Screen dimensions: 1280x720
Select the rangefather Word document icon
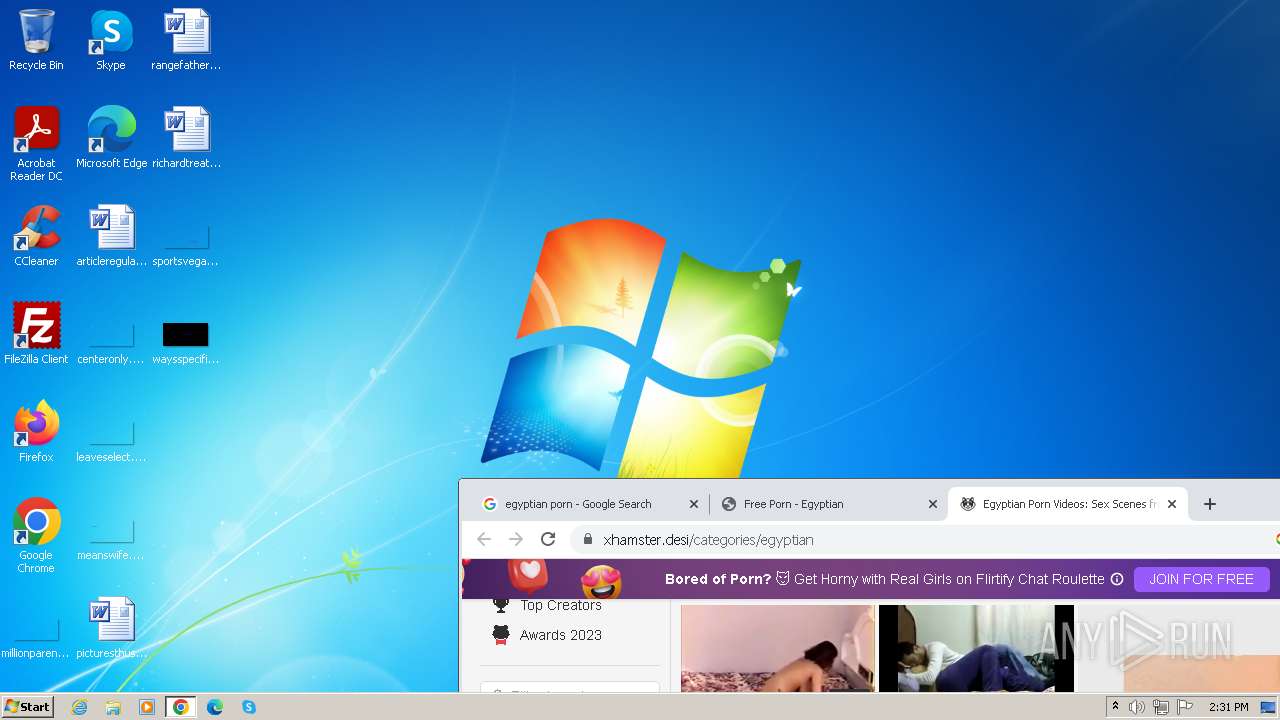click(186, 40)
